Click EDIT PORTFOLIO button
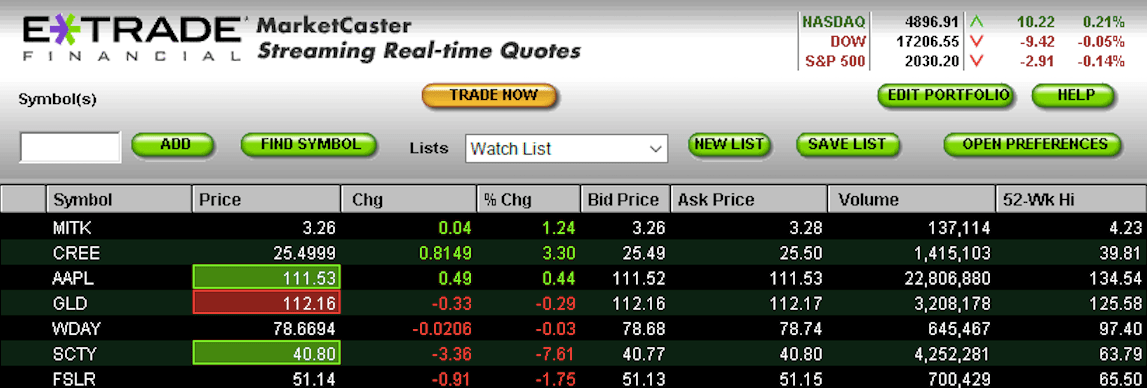Viewport: 1147px width, 388px height. (947, 96)
